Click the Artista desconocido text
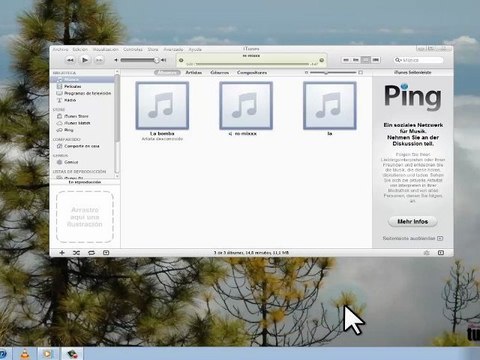This screenshot has width=480, height=360. pyautogui.click(x=162, y=139)
